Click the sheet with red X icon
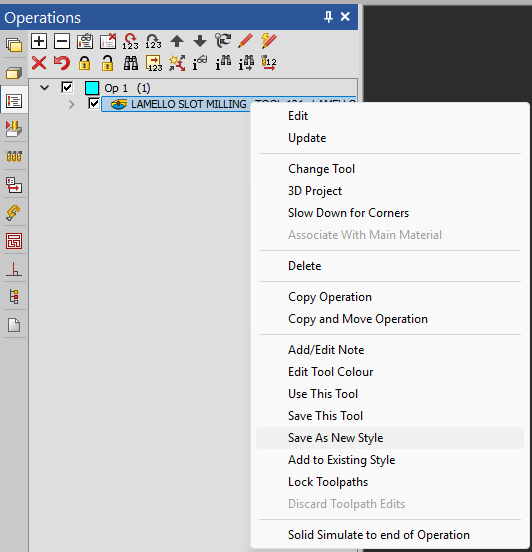The height and width of the screenshot is (552, 532). point(108,41)
